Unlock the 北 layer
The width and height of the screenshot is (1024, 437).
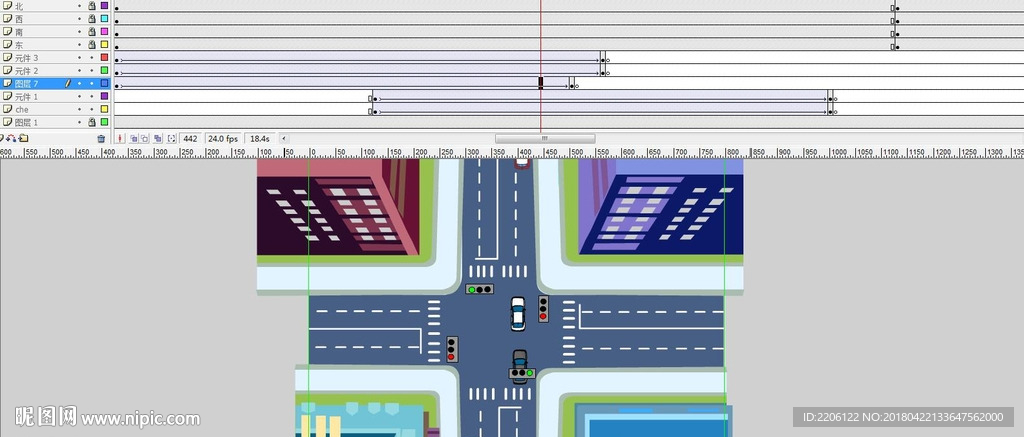click(x=91, y=5)
